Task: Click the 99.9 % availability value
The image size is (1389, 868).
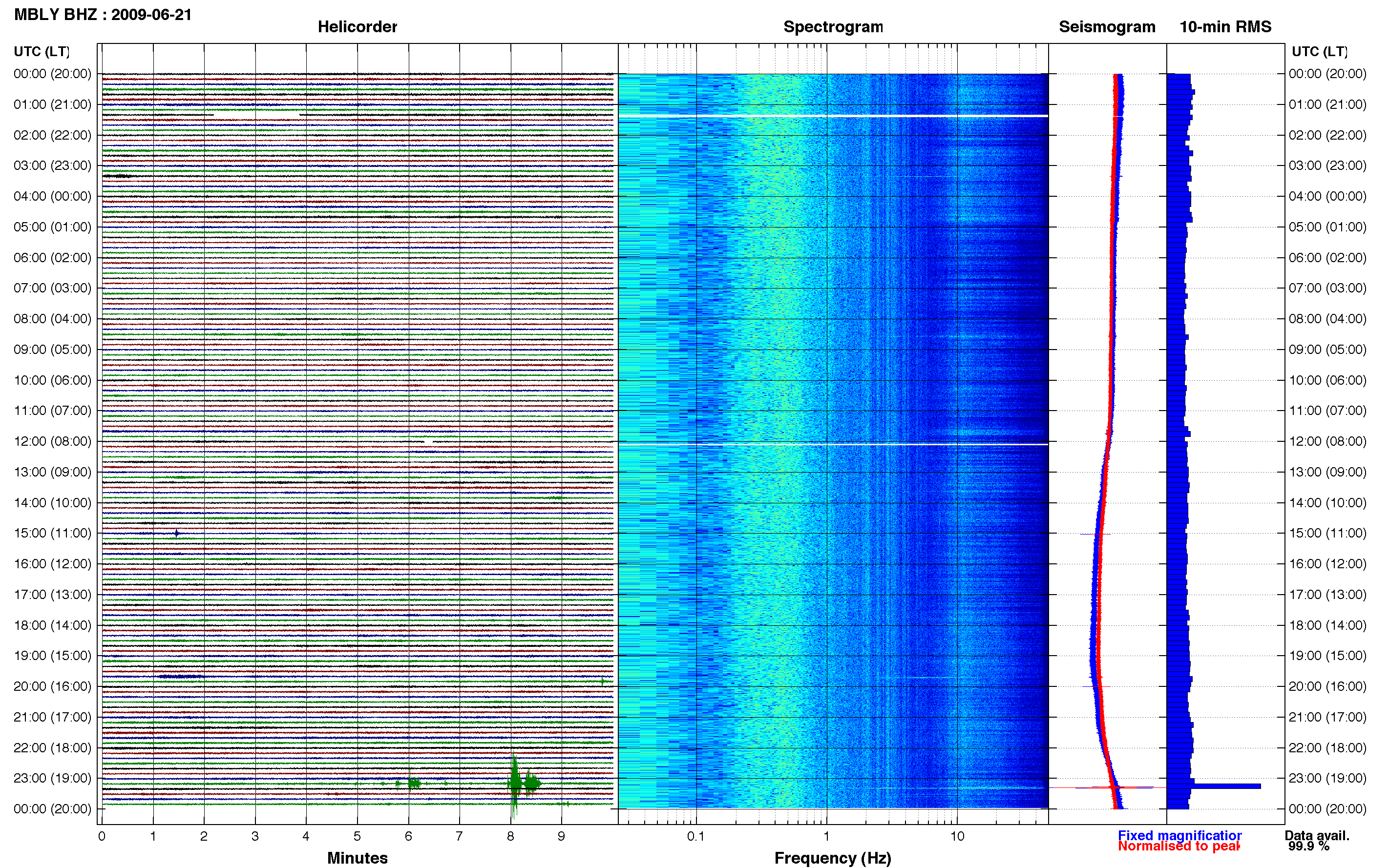Action: tap(1308, 846)
